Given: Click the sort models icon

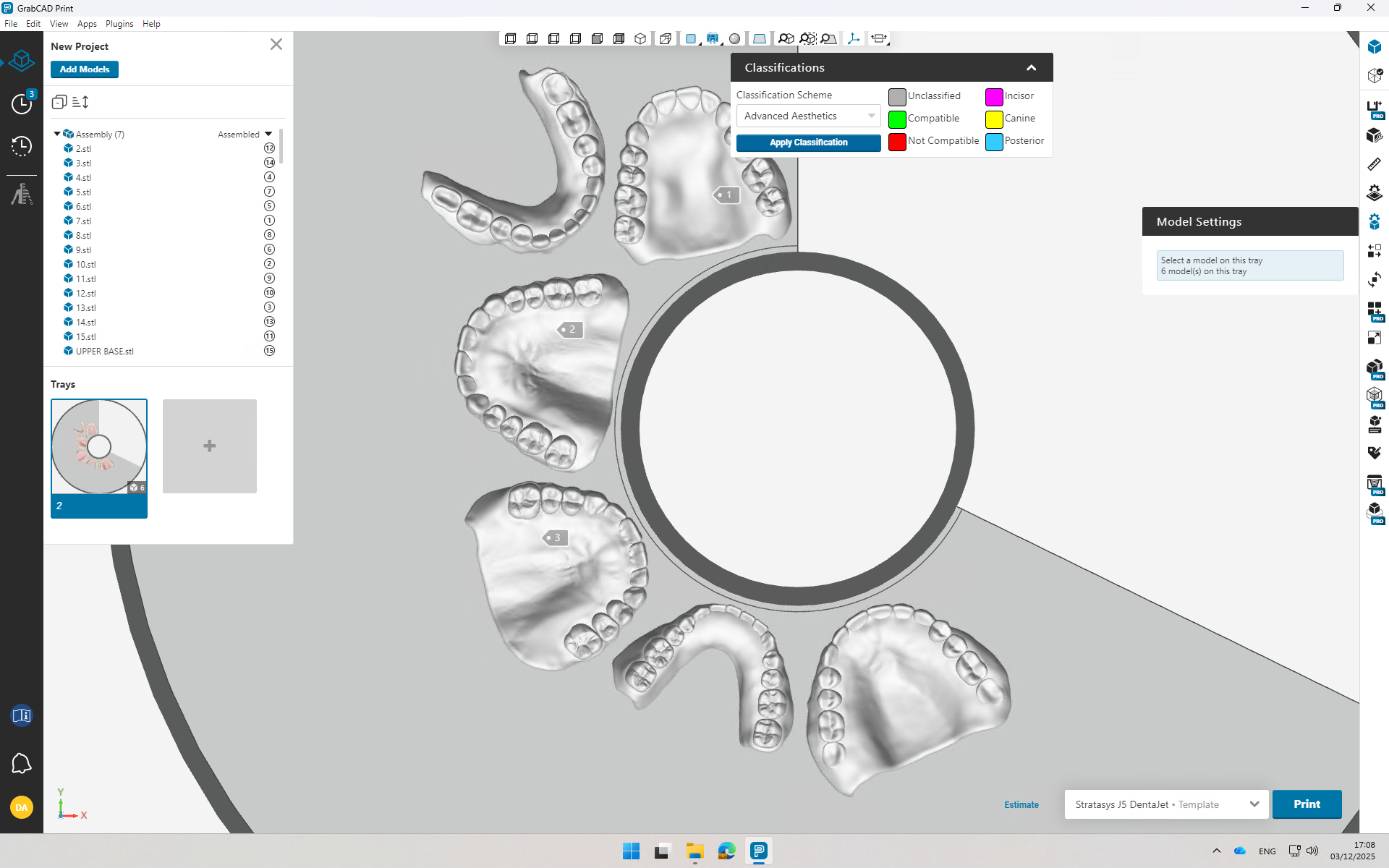Looking at the screenshot, I should (80, 102).
